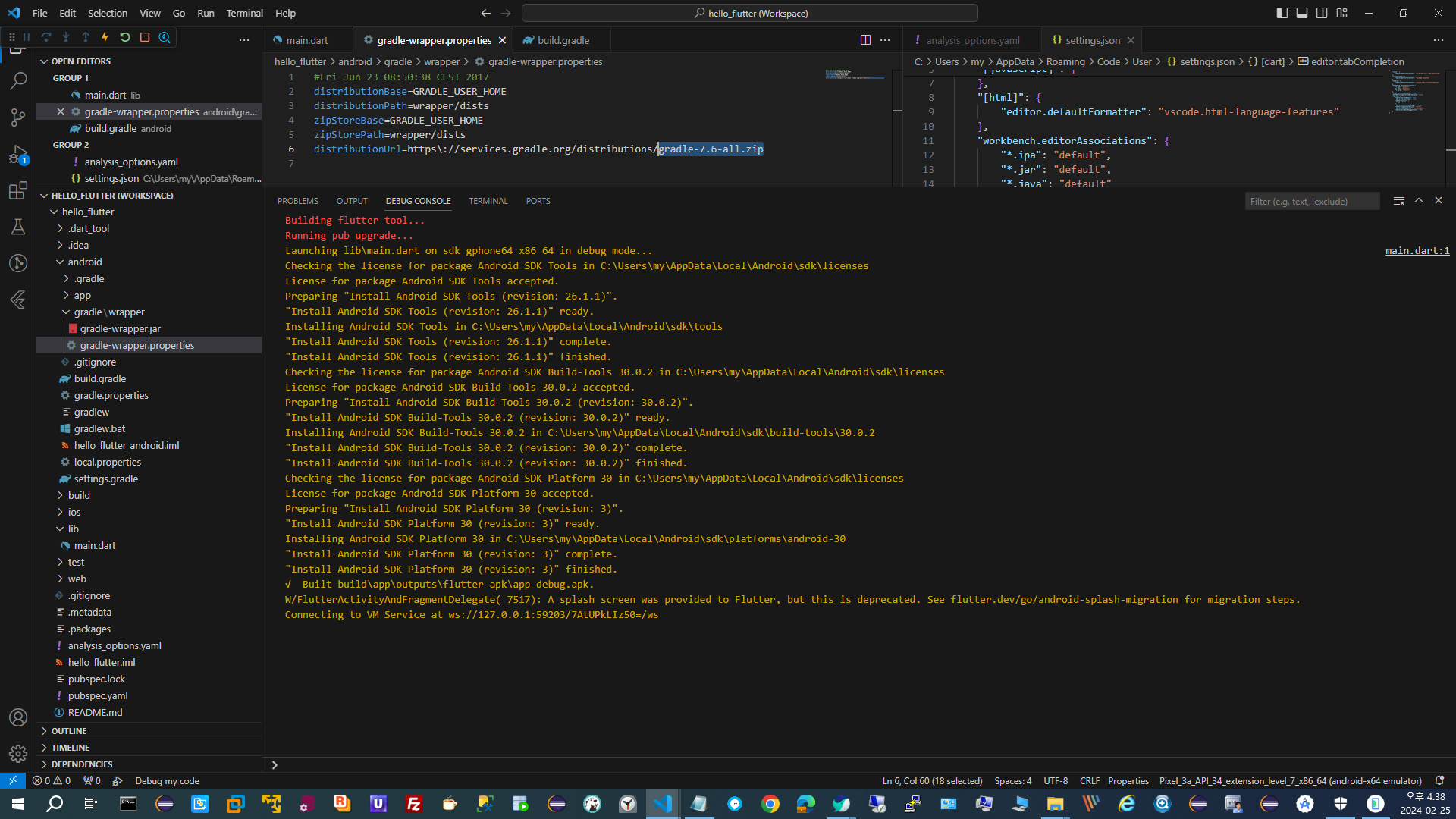Split the editor right
The height and width of the screenshot is (819, 1456).
pos(865,40)
